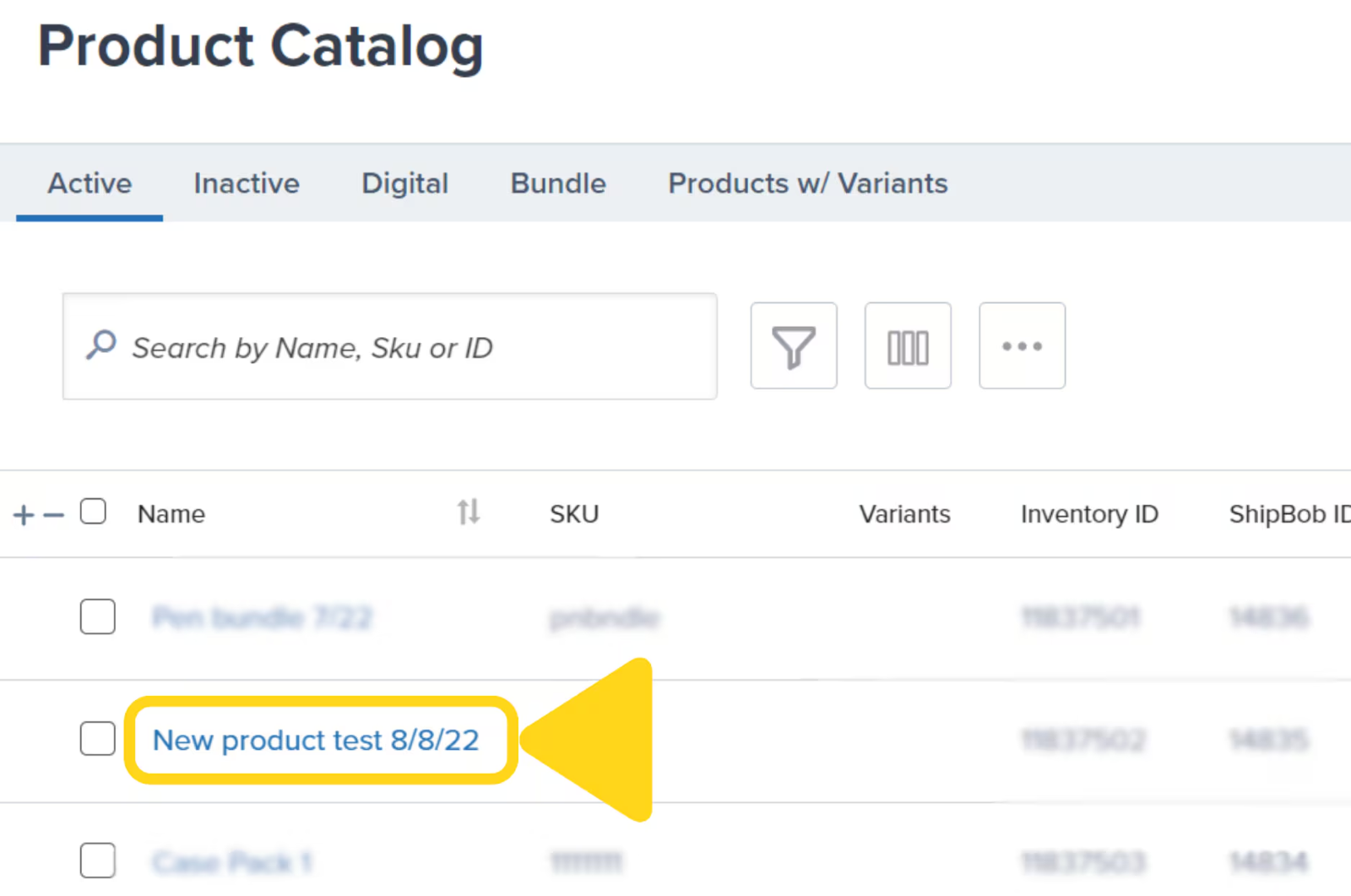Open the ellipsis more-options icon

(x=1022, y=346)
